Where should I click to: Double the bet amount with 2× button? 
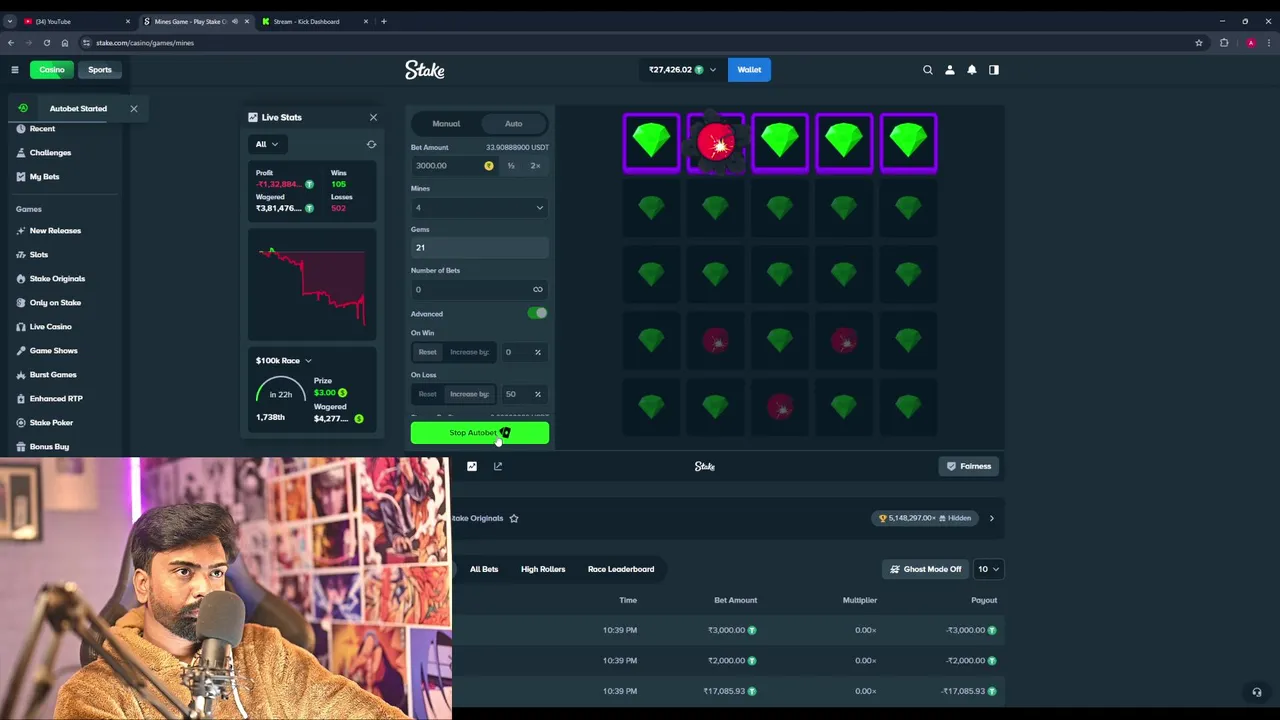pyautogui.click(x=536, y=166)
